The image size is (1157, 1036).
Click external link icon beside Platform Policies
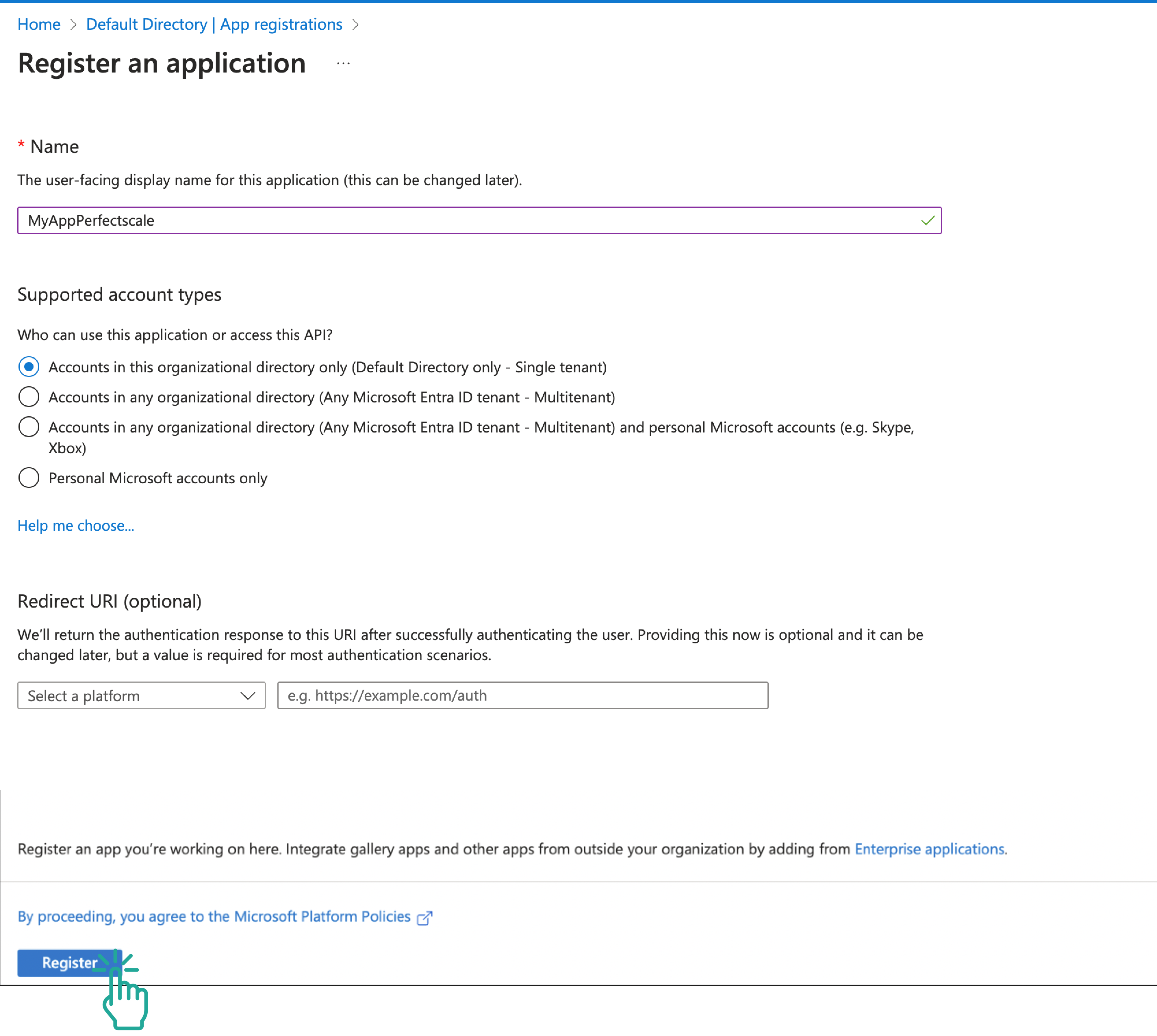(x=424, y=918)
